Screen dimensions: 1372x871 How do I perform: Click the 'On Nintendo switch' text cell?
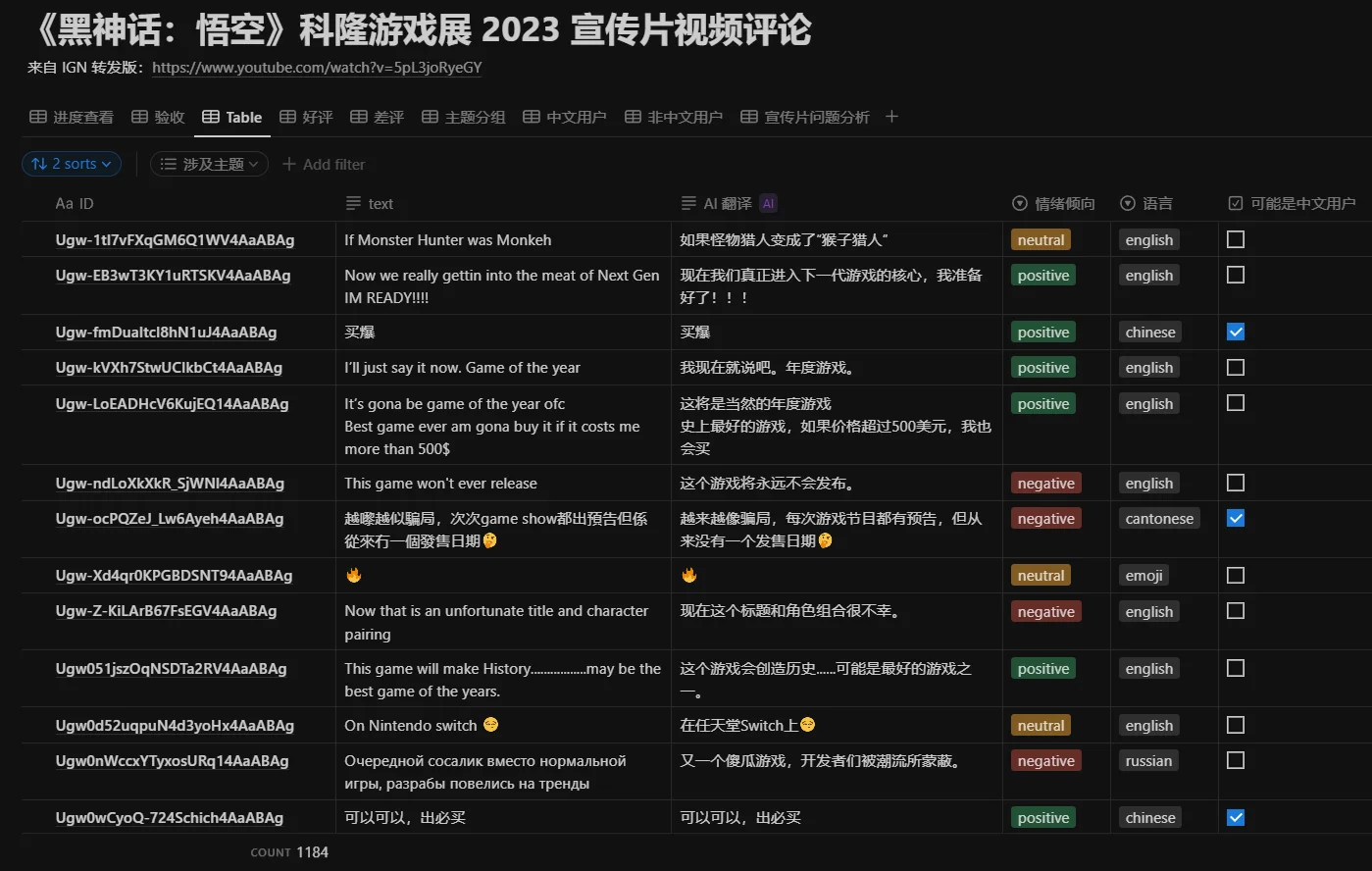503,725
